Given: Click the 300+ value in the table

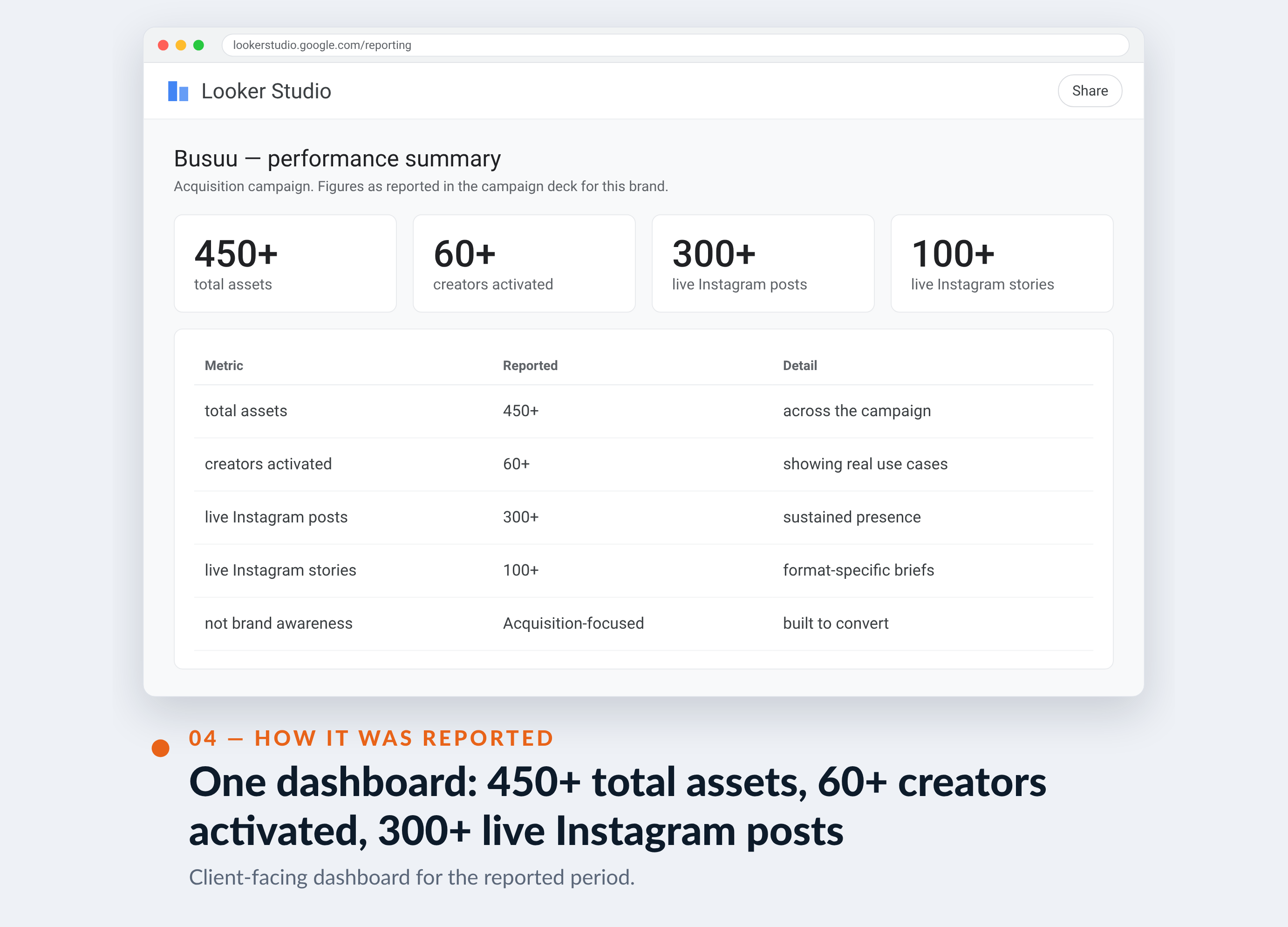Looking at the screenshot, I should pyautogui.click(x=520, y=517).
